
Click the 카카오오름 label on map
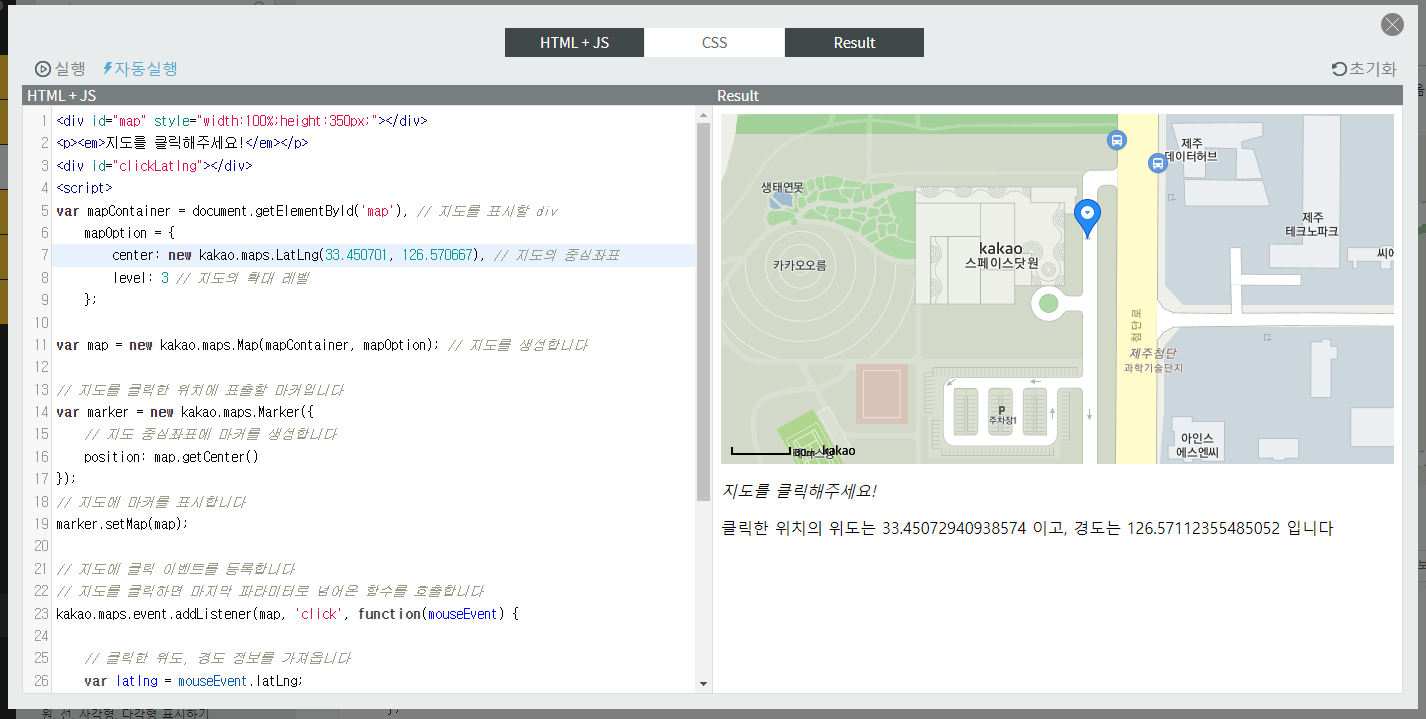pyautogui.click(x=799, y=266)
